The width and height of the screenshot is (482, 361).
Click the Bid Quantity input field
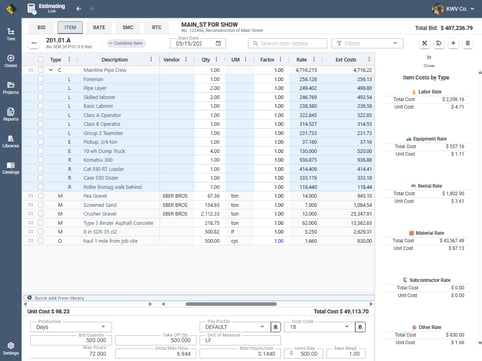[x=71, y=340]
